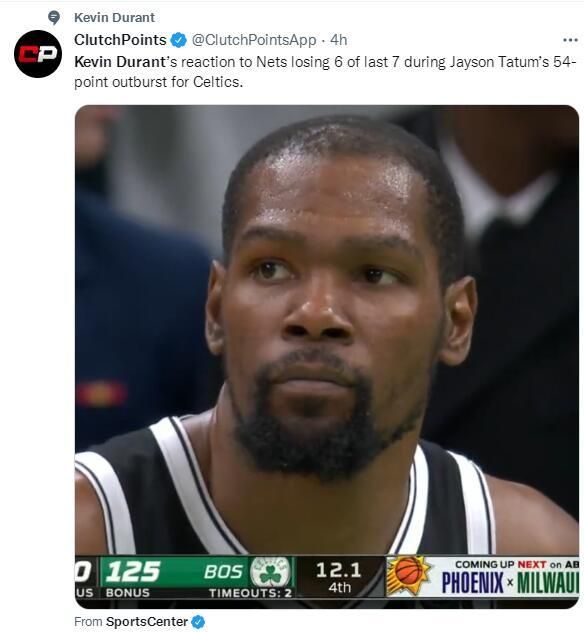Click the tweet text about Tatum's outburst
The width and height of the screenshot is (584, 632).
tap(326, 72)
